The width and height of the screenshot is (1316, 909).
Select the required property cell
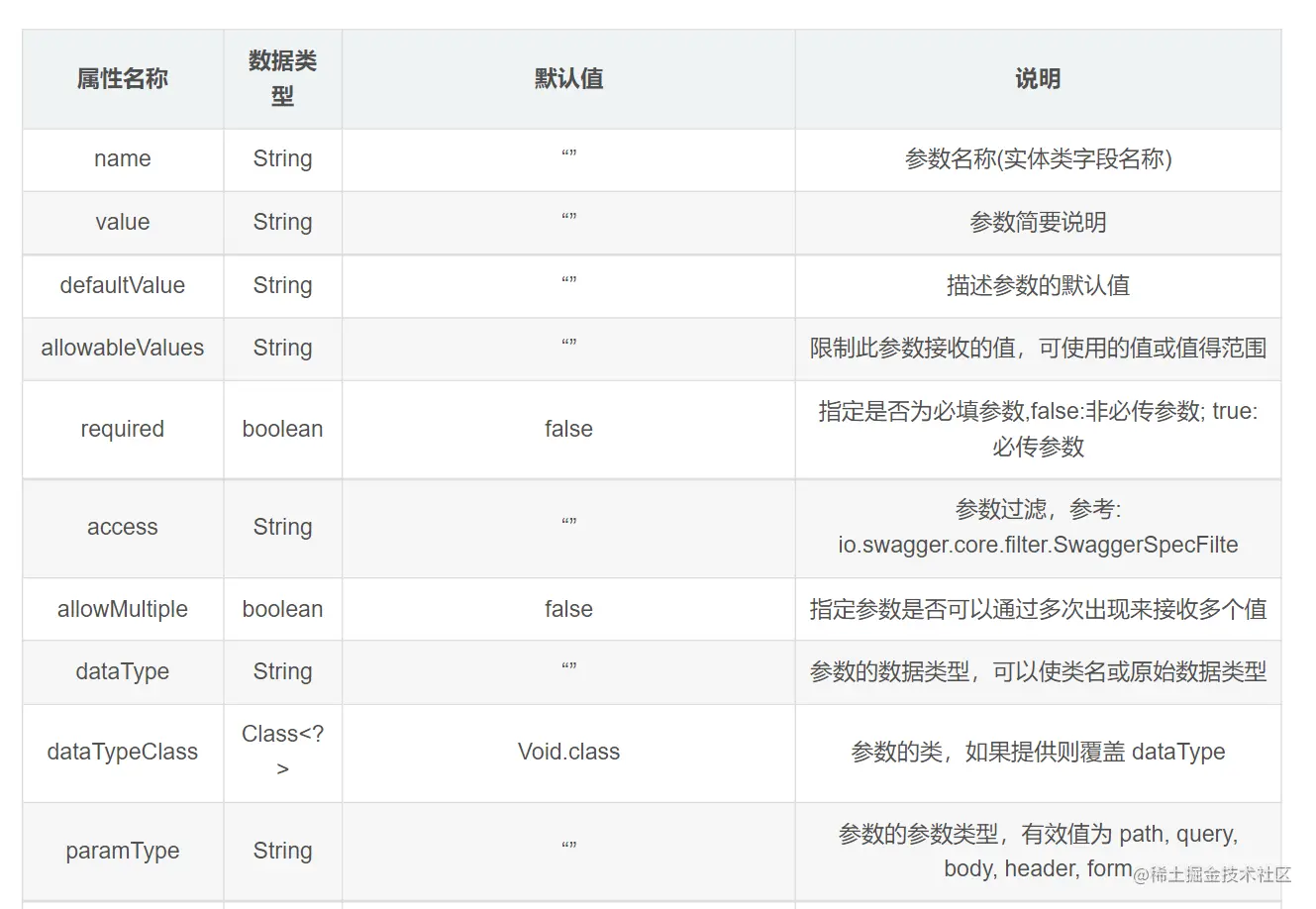[x=123, y=430]
